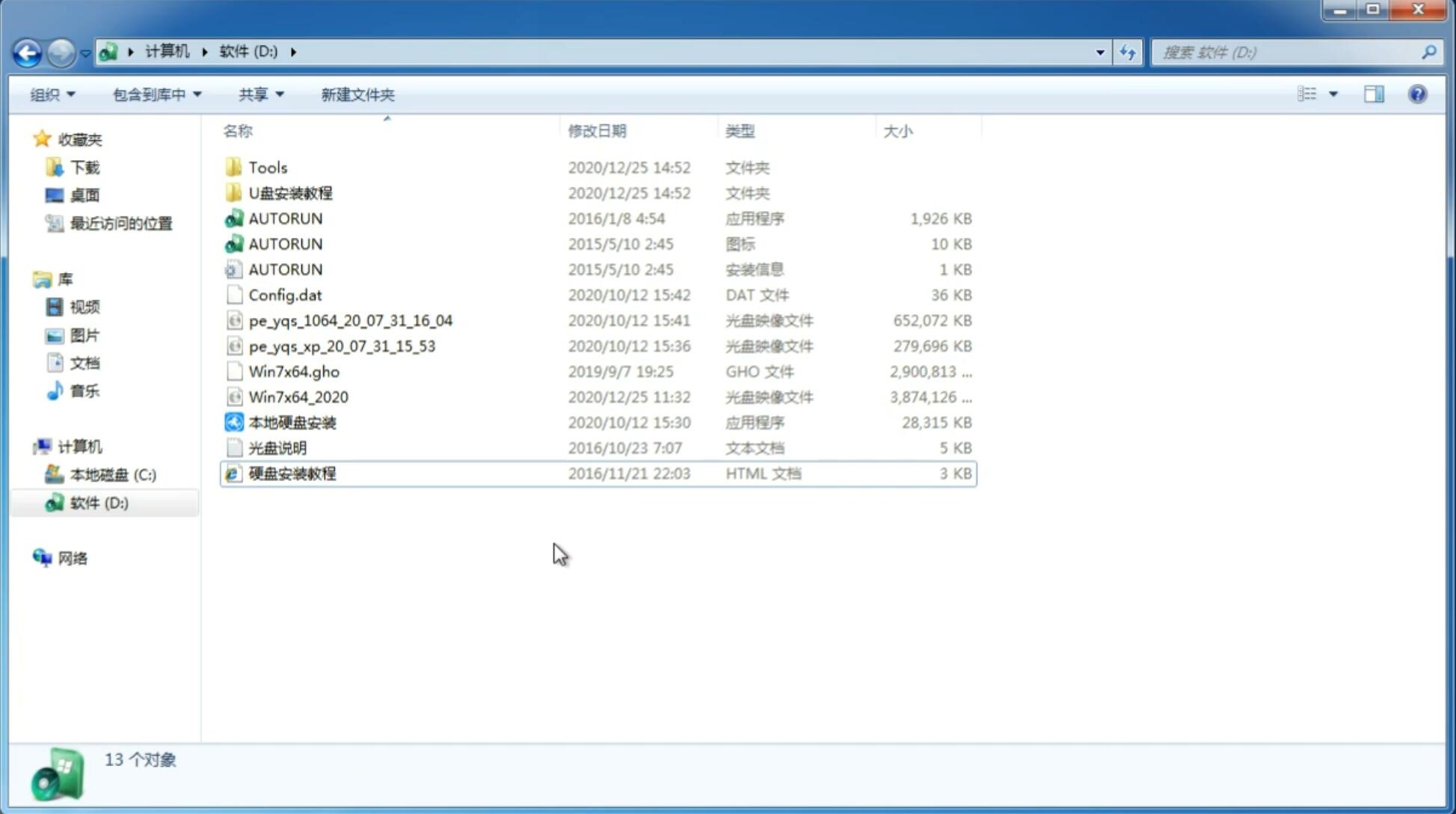This screenshot has height=814, width=1456.
Task: Launch 本地硬盘安装 application
Action: pos(292,422)
